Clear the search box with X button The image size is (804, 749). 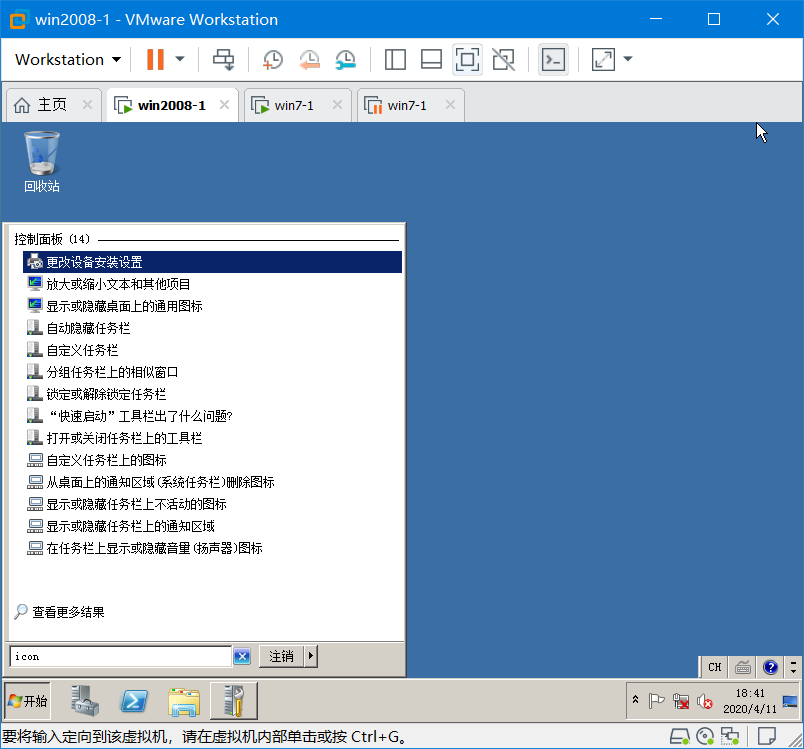click(x=242, y=656)
